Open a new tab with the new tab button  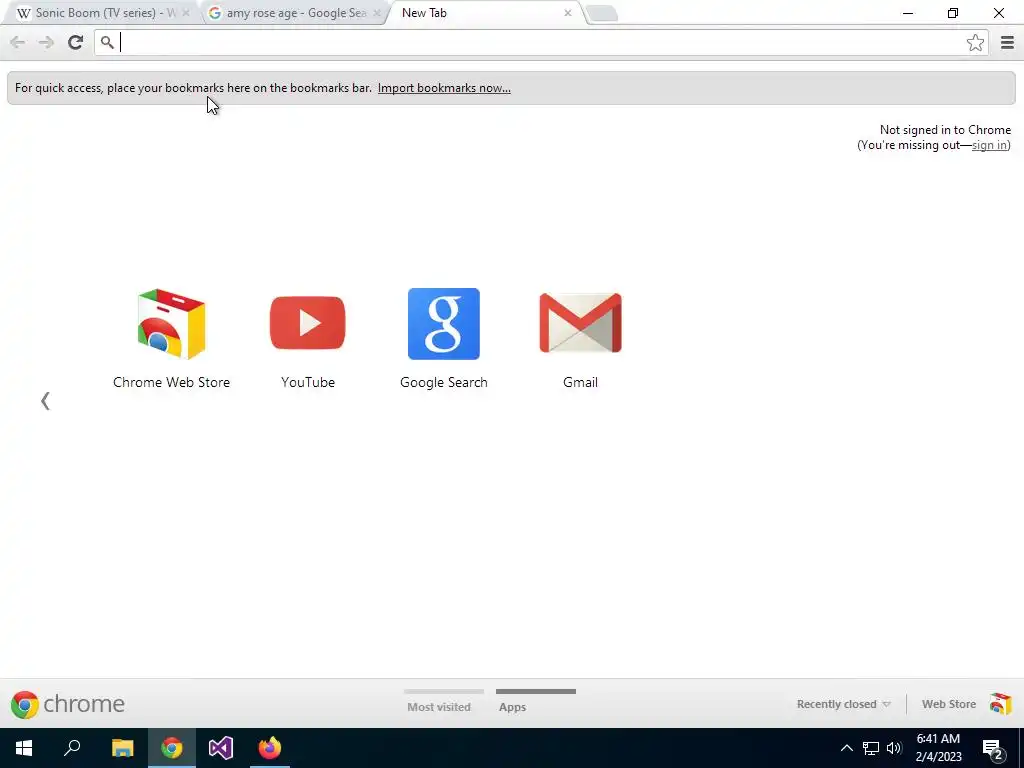coord(601,13)
